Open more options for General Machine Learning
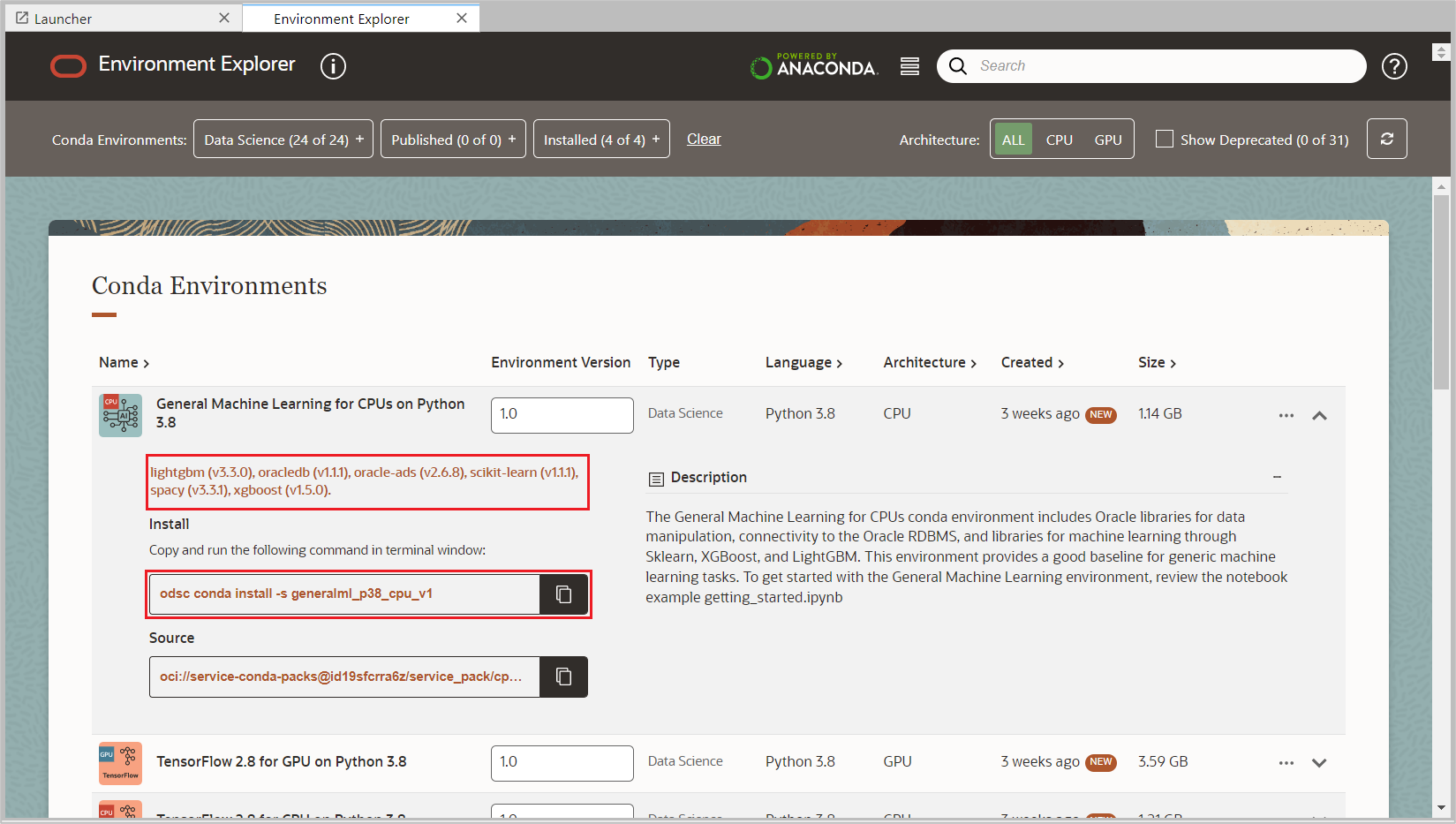Image resolution: width=1456 pixels, height=824 pixels. (x=1286, y=415)
